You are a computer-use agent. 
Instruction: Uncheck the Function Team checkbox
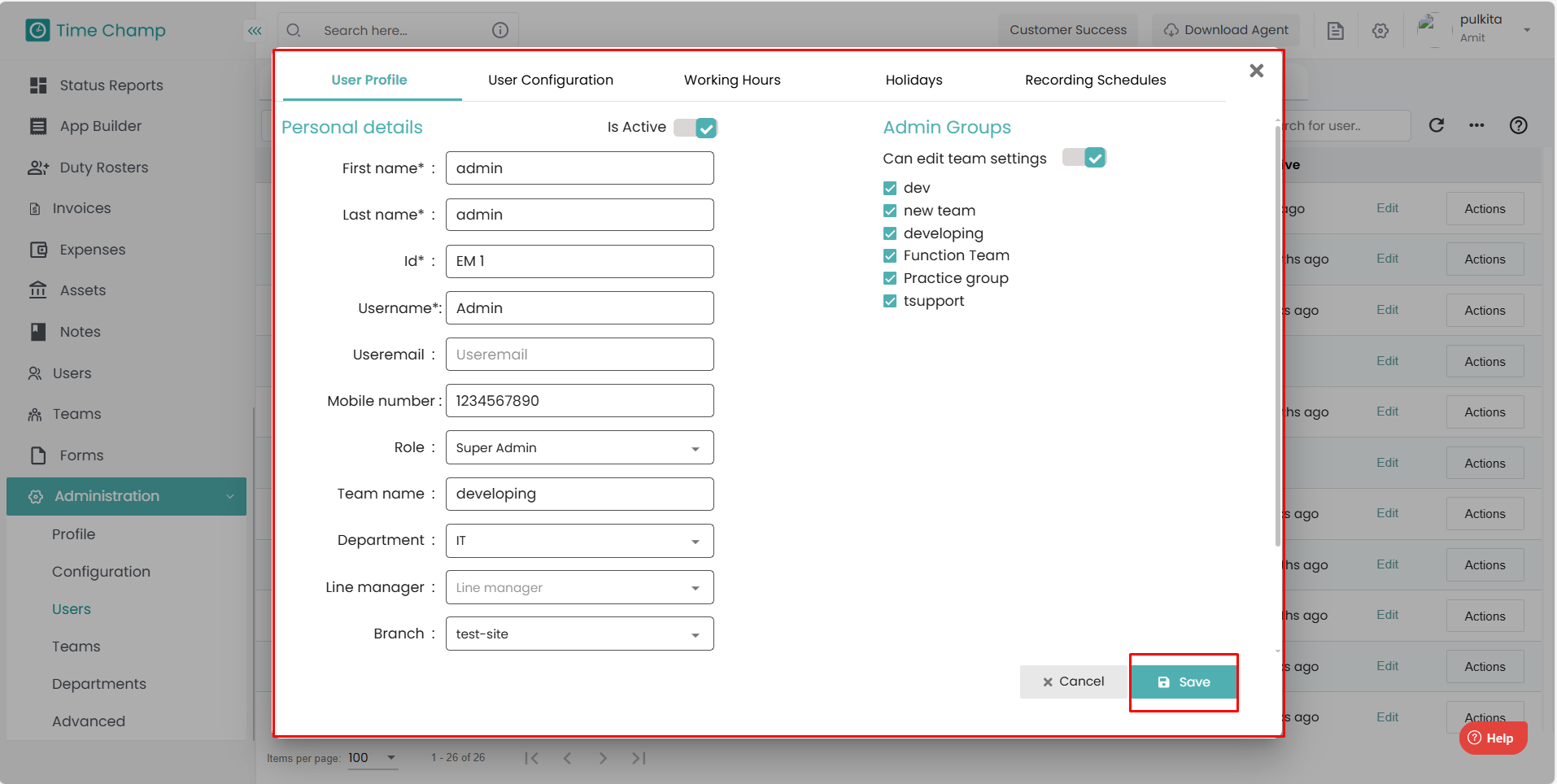pos(890,255)
